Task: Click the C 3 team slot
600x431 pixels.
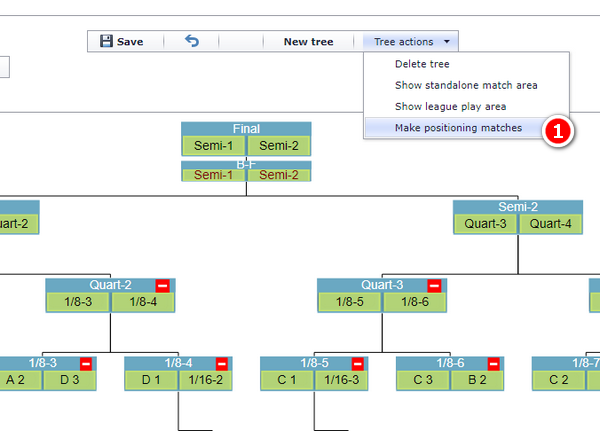Action: (423, 380)
